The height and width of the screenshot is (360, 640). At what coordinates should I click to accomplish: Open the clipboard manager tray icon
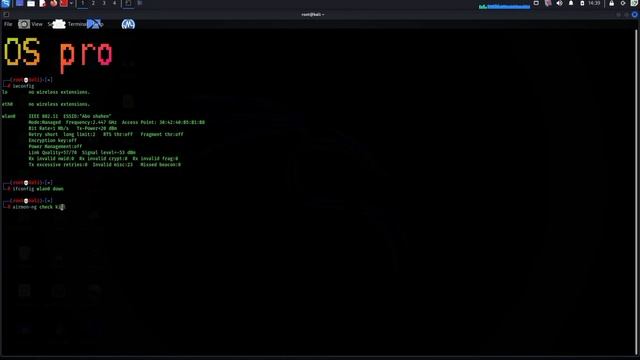click(548, 3)
